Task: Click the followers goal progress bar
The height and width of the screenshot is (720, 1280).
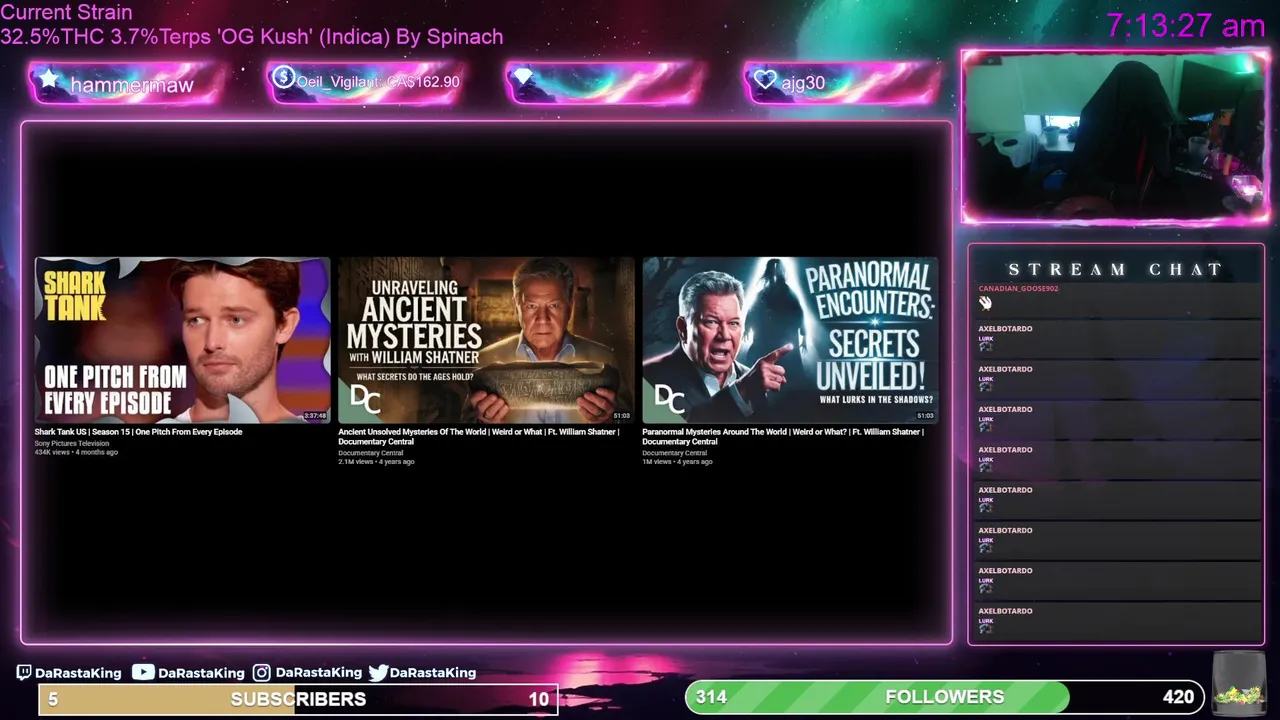Action: click(945, 697)
